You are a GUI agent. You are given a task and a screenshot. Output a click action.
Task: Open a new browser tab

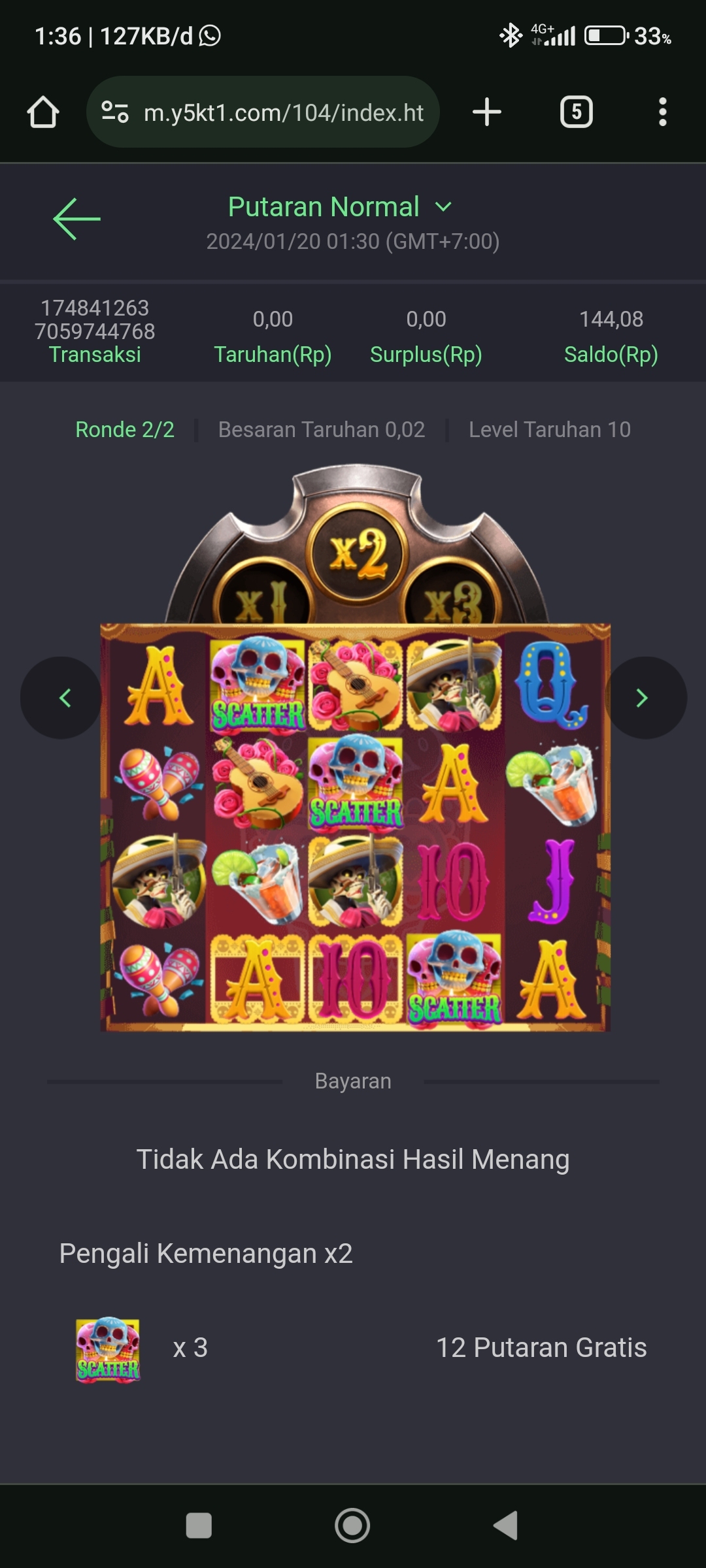(x=487, y=112)
